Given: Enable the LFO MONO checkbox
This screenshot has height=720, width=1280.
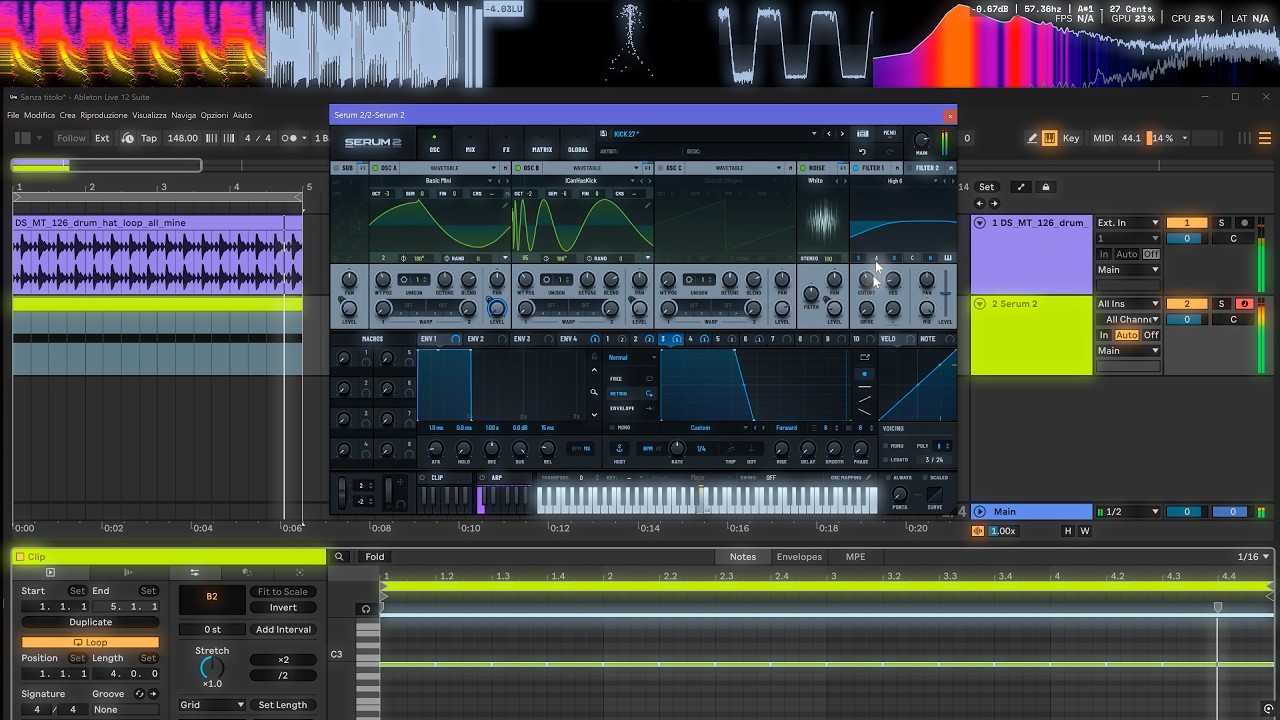Looking at the screenshot, I should click(x=612, y=428).
